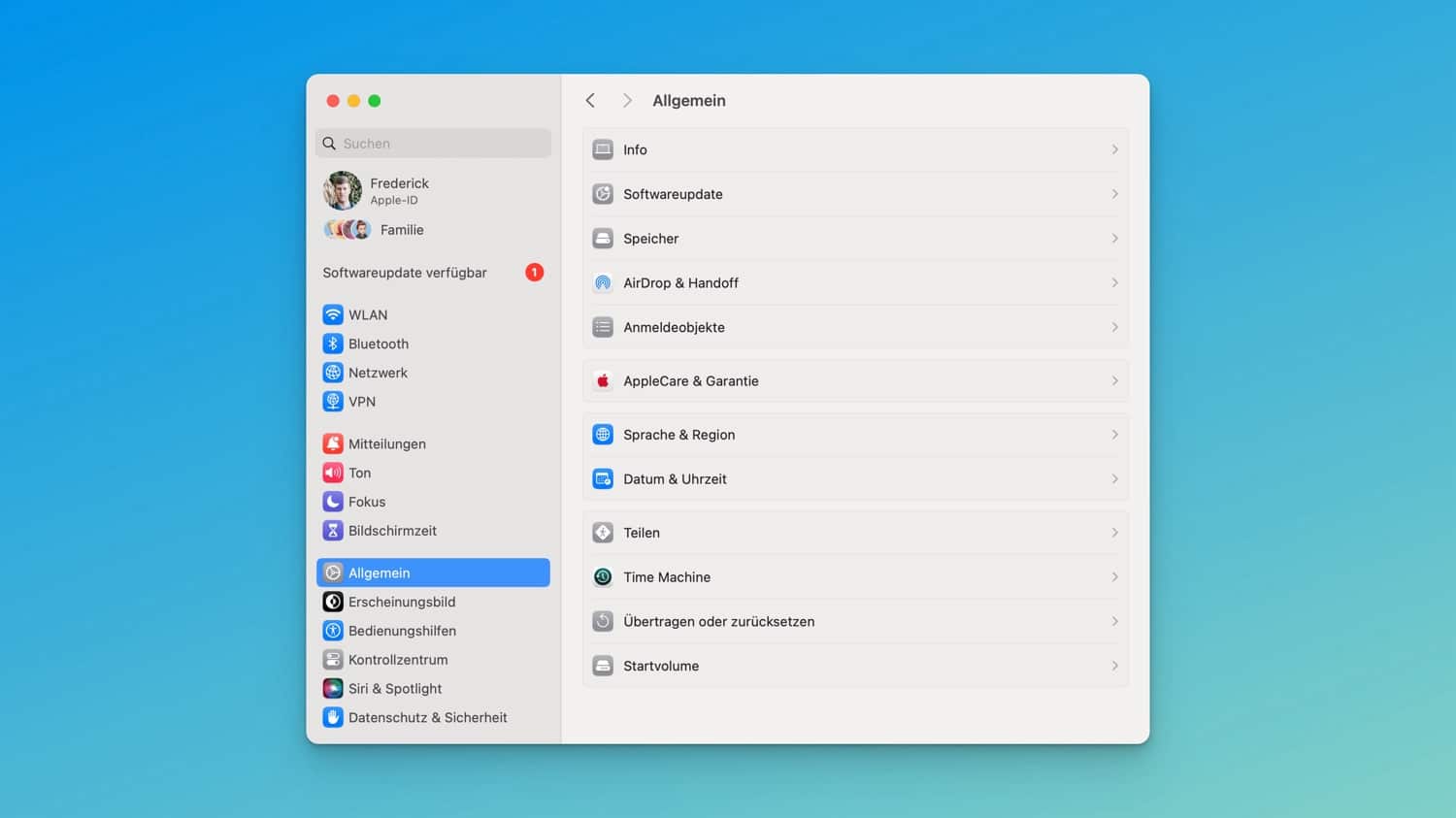Click the Datum & Uhrzeit icon
This screenshot has width=1456, height=818.
pyautogui.click(x=603, y=479)
